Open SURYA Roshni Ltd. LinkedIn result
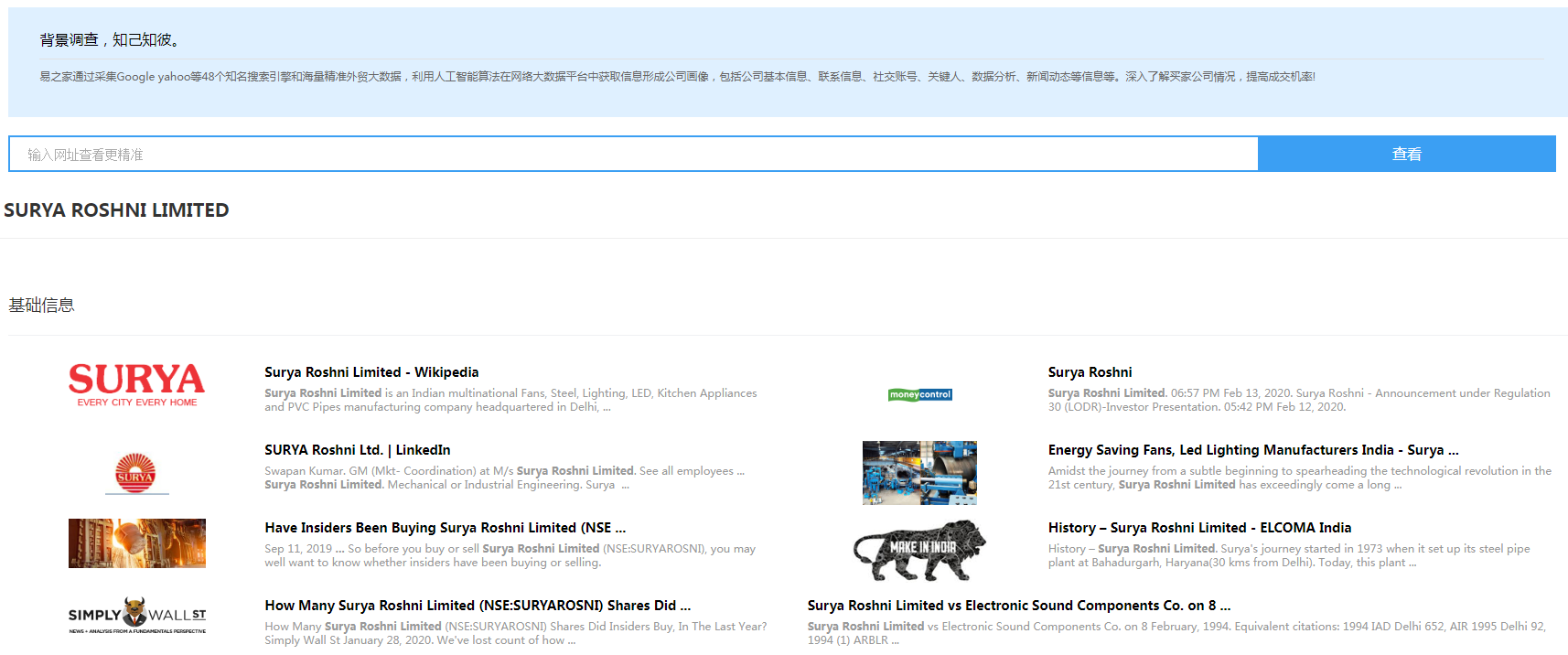 (357, 450)
